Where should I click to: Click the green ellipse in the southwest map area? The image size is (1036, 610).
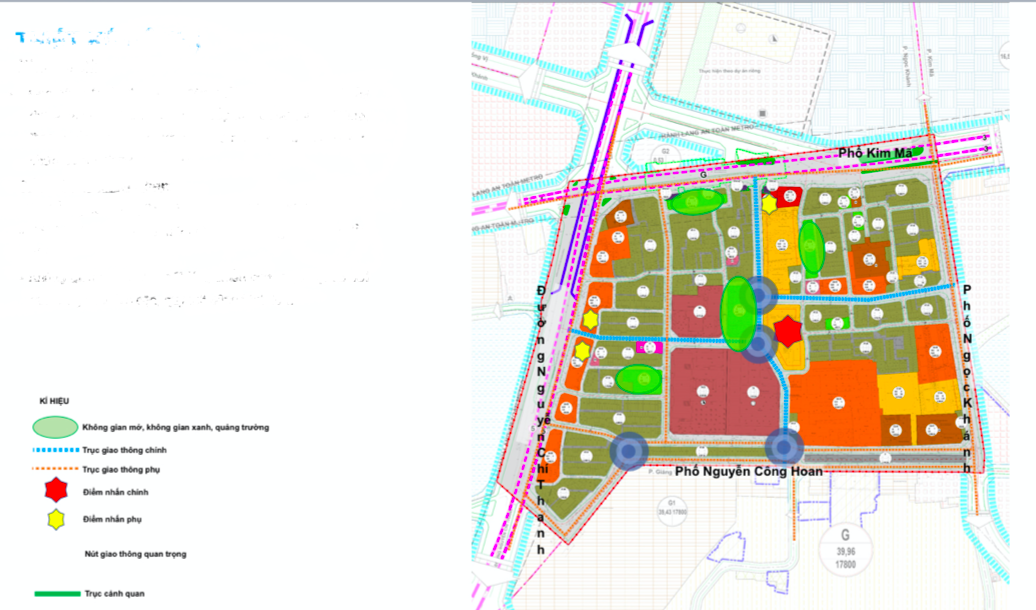point(638,380)
